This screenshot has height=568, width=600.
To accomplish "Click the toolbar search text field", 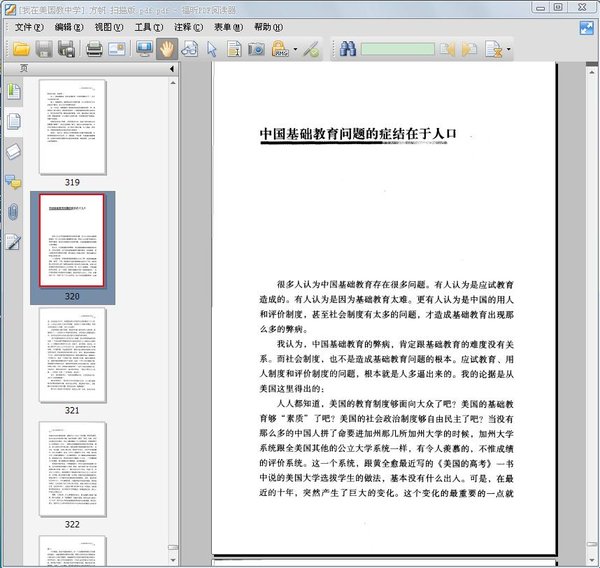I will pos(397,48).
